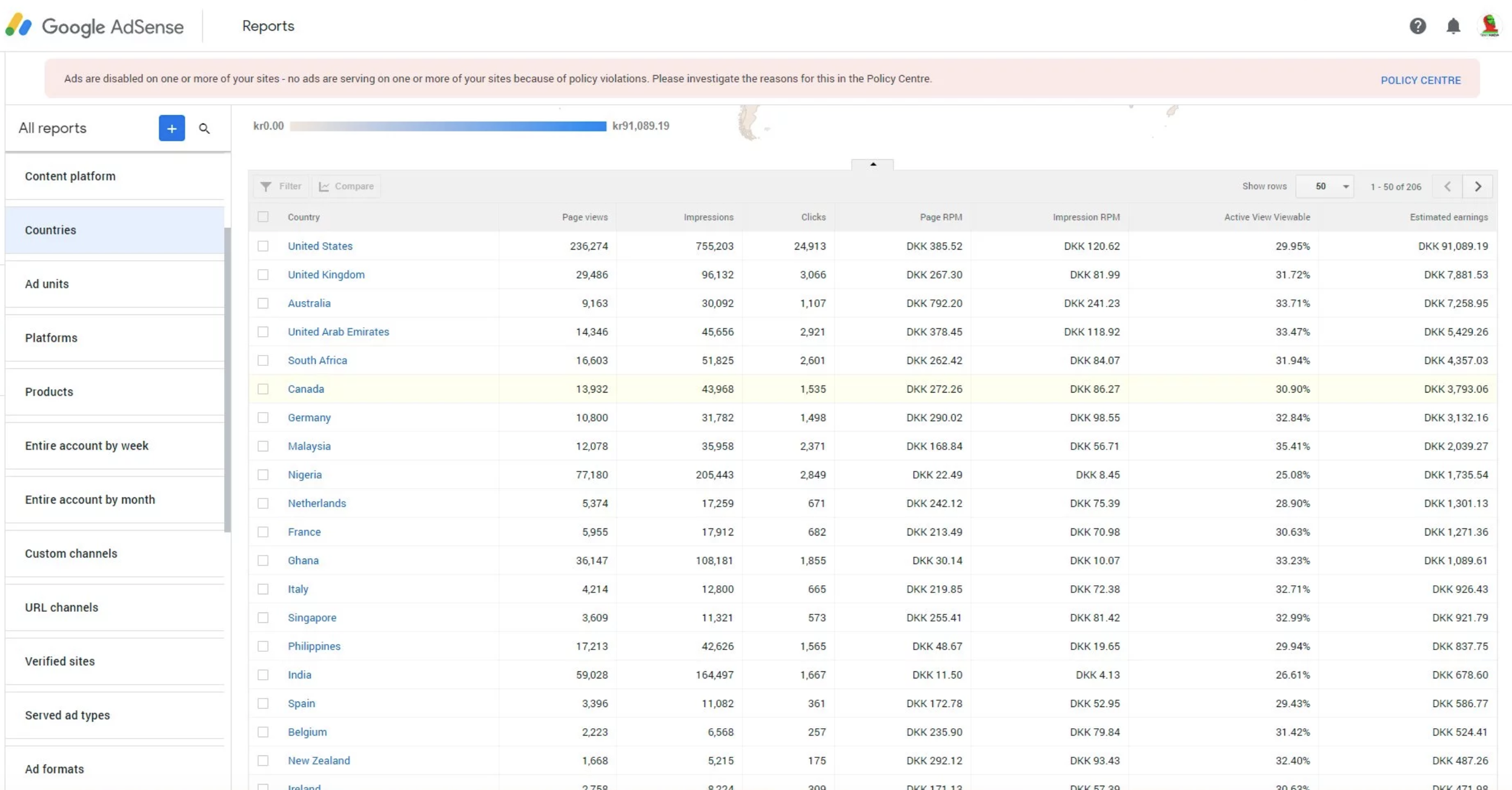
Task: Check the India row checkbox
Action: pos(263,675)
